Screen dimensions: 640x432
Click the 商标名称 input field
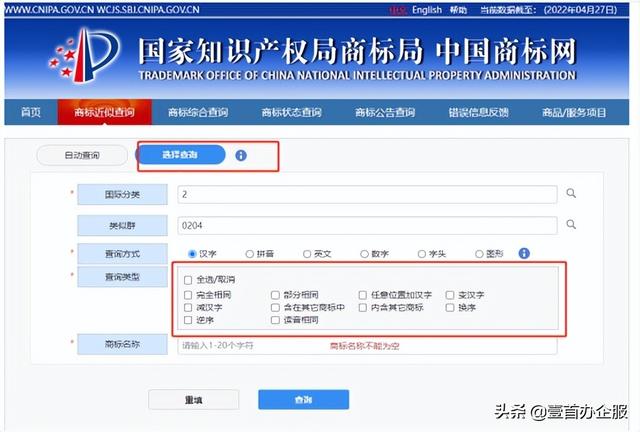(x=367, y=346)
